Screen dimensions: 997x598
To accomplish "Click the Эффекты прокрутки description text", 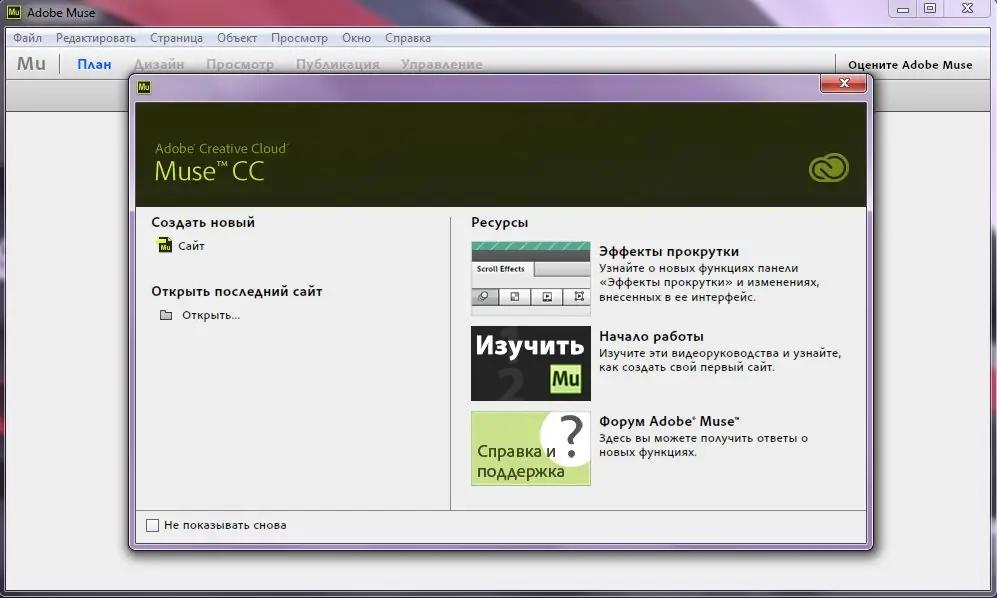I will coord(709,282).
